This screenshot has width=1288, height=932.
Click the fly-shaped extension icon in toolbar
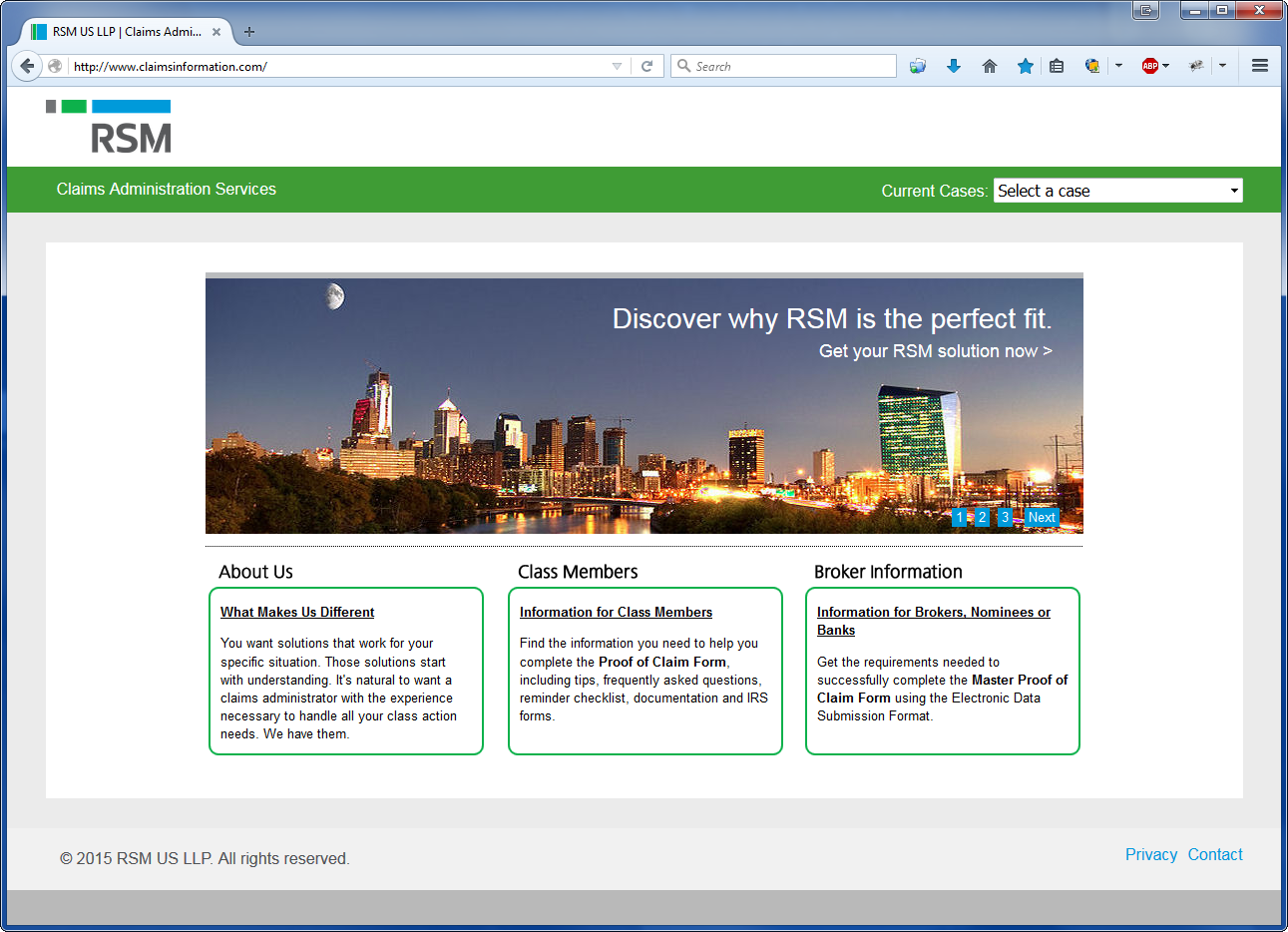[x=1196, y=66]
